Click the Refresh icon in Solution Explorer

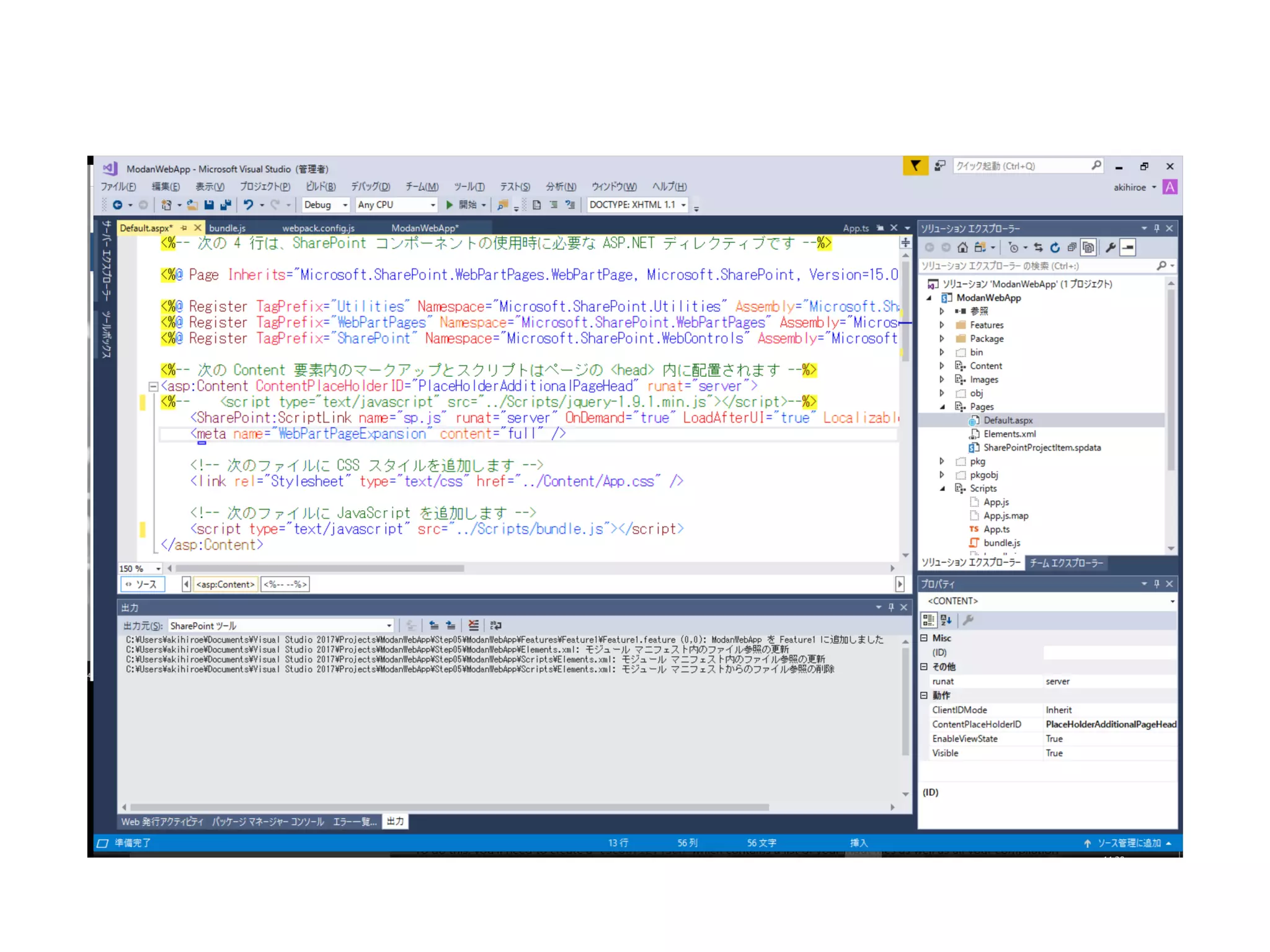click(x=1055, y=247)
